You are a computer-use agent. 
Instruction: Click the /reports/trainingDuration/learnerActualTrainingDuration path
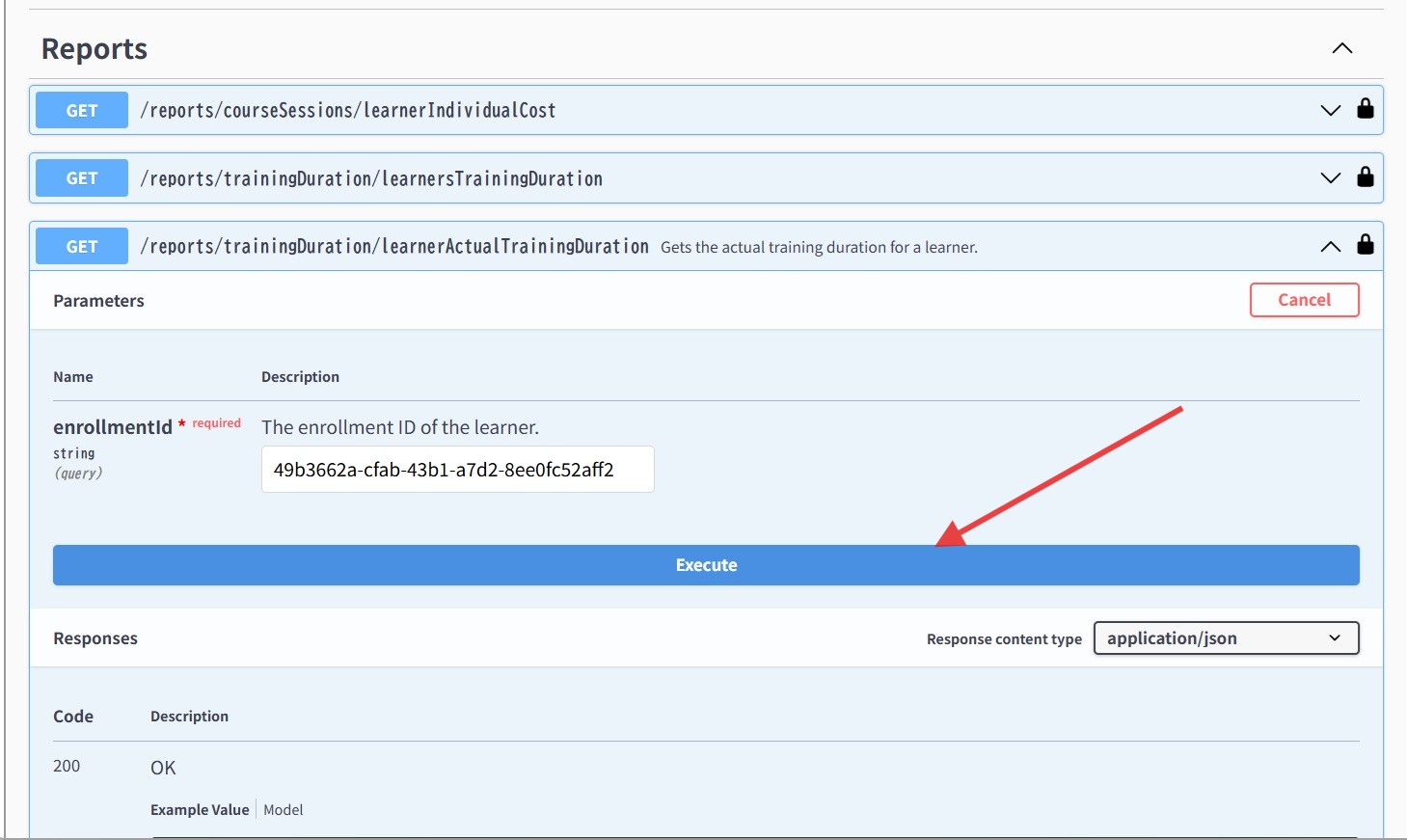click(394, 246)
